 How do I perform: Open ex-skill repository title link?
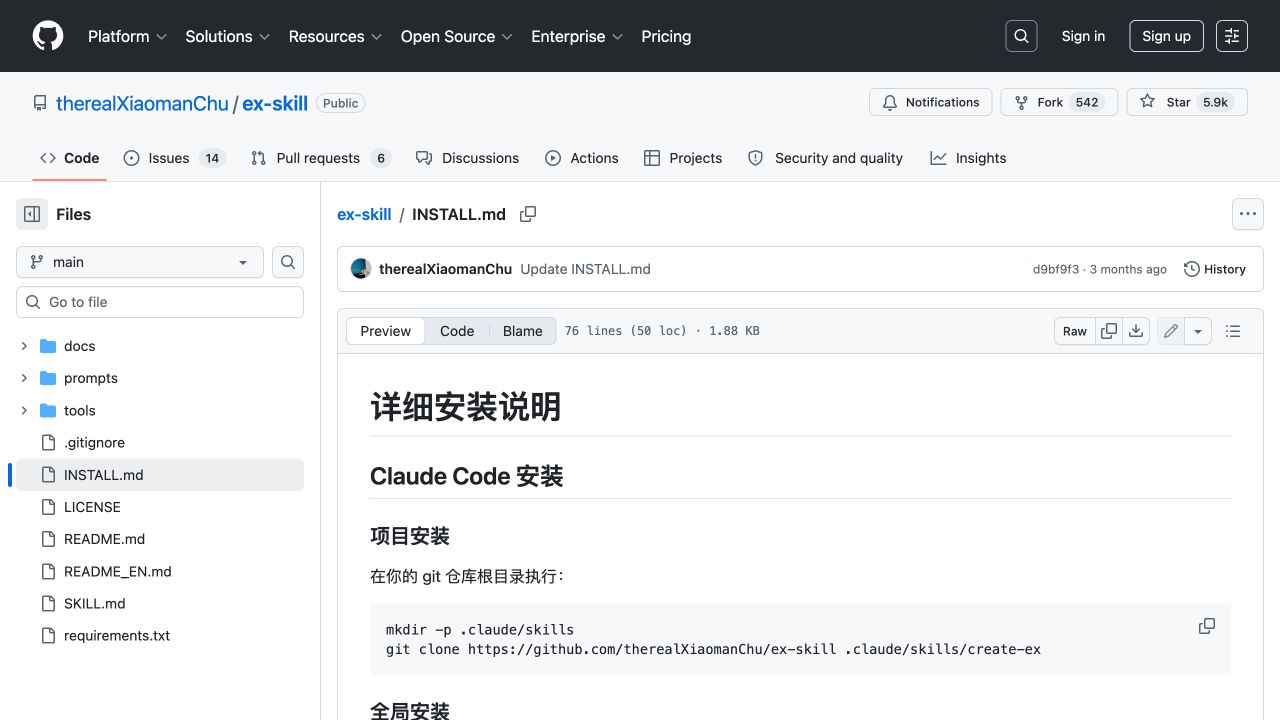tap(275, 103)
